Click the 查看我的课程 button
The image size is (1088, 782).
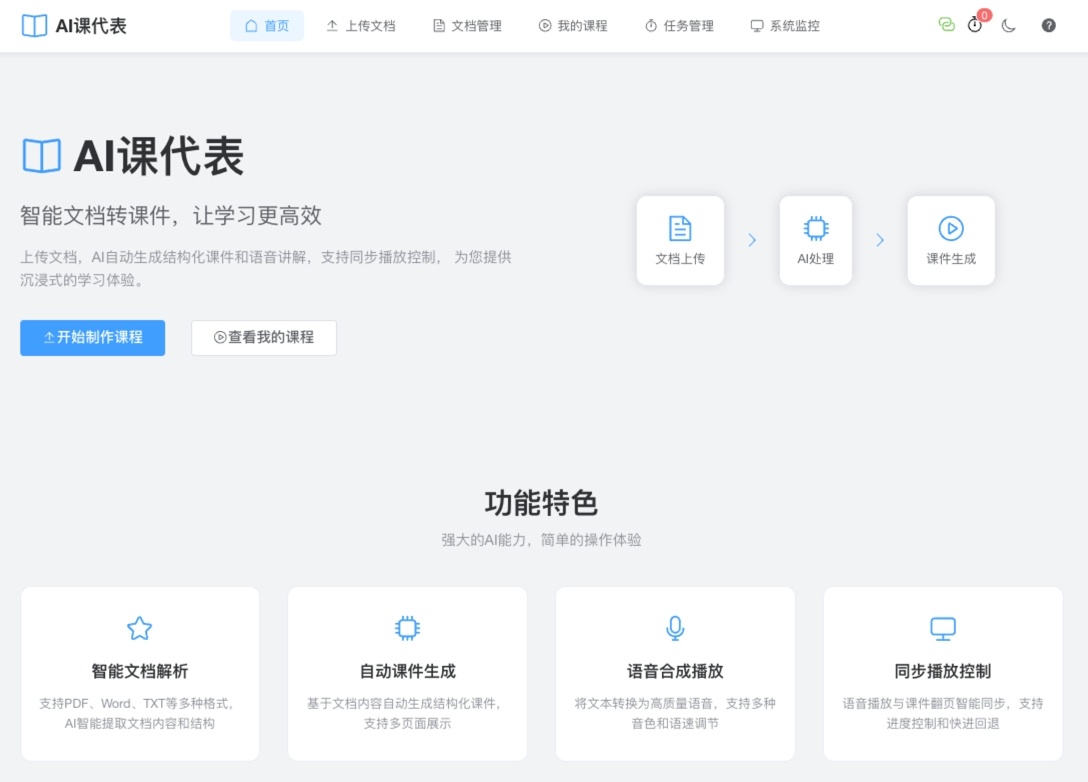tap(264, 338)
